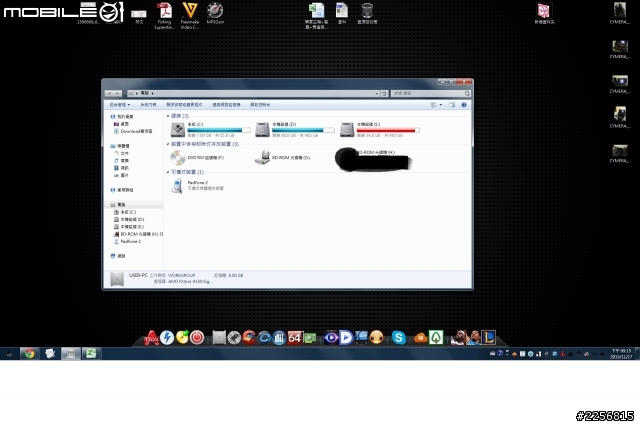
Task: Click the red power-button dock icon
Action: (197, 337)
